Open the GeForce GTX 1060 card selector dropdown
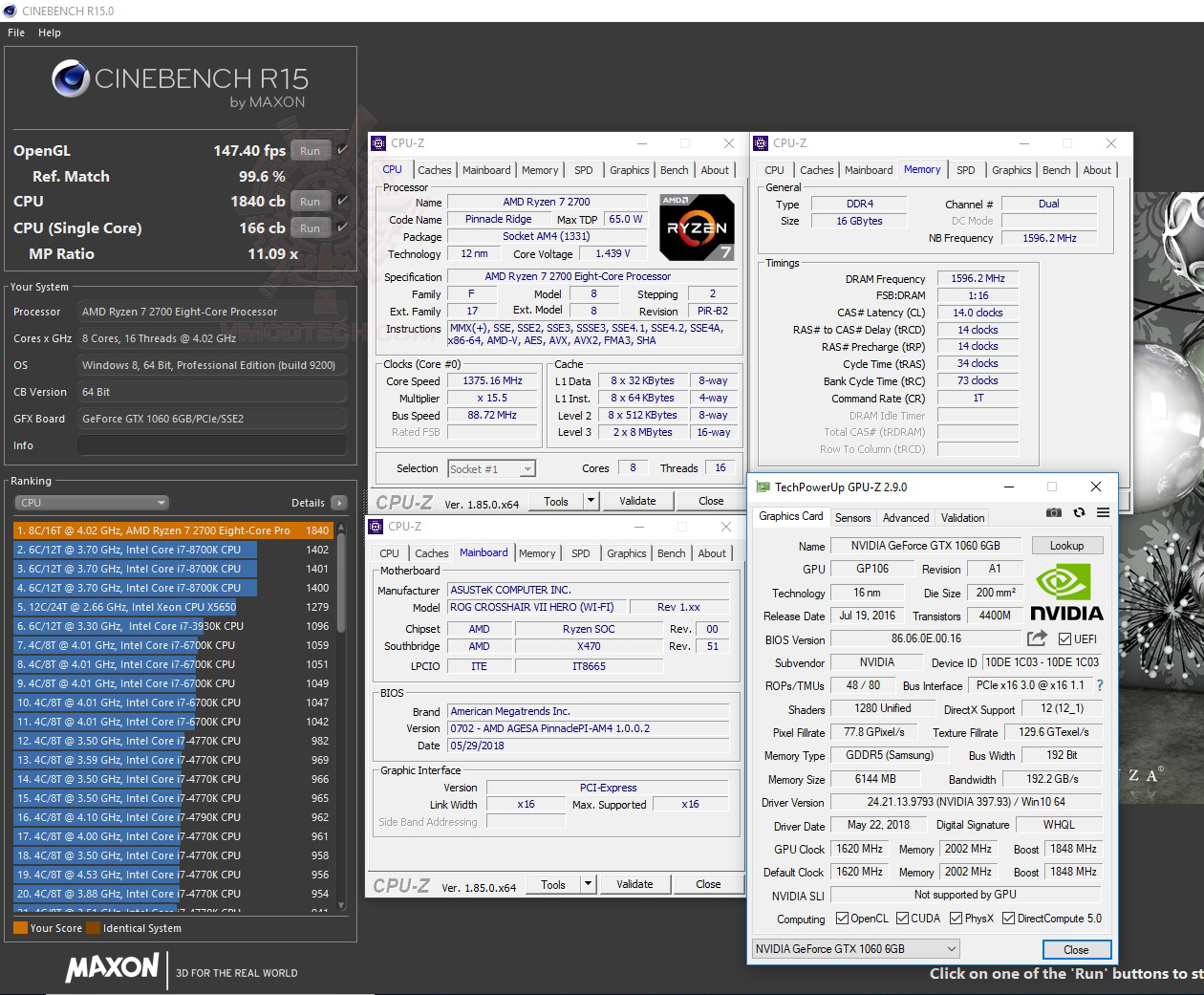 pos(952,948)
